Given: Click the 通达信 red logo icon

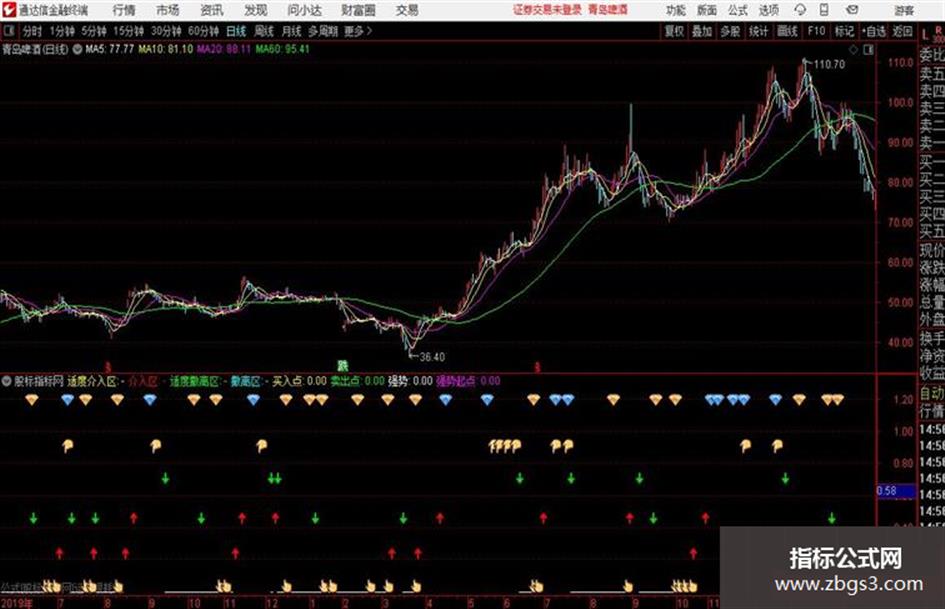Looking at the screenshot, I should pyautogui.click(x=9, y=10).
